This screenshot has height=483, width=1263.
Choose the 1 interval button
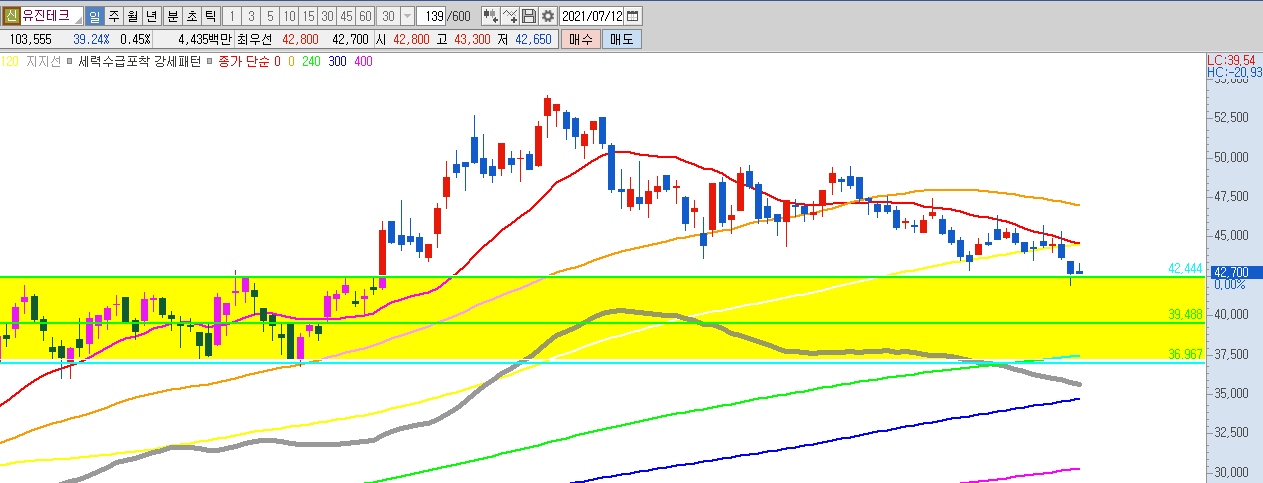point(232,16)
